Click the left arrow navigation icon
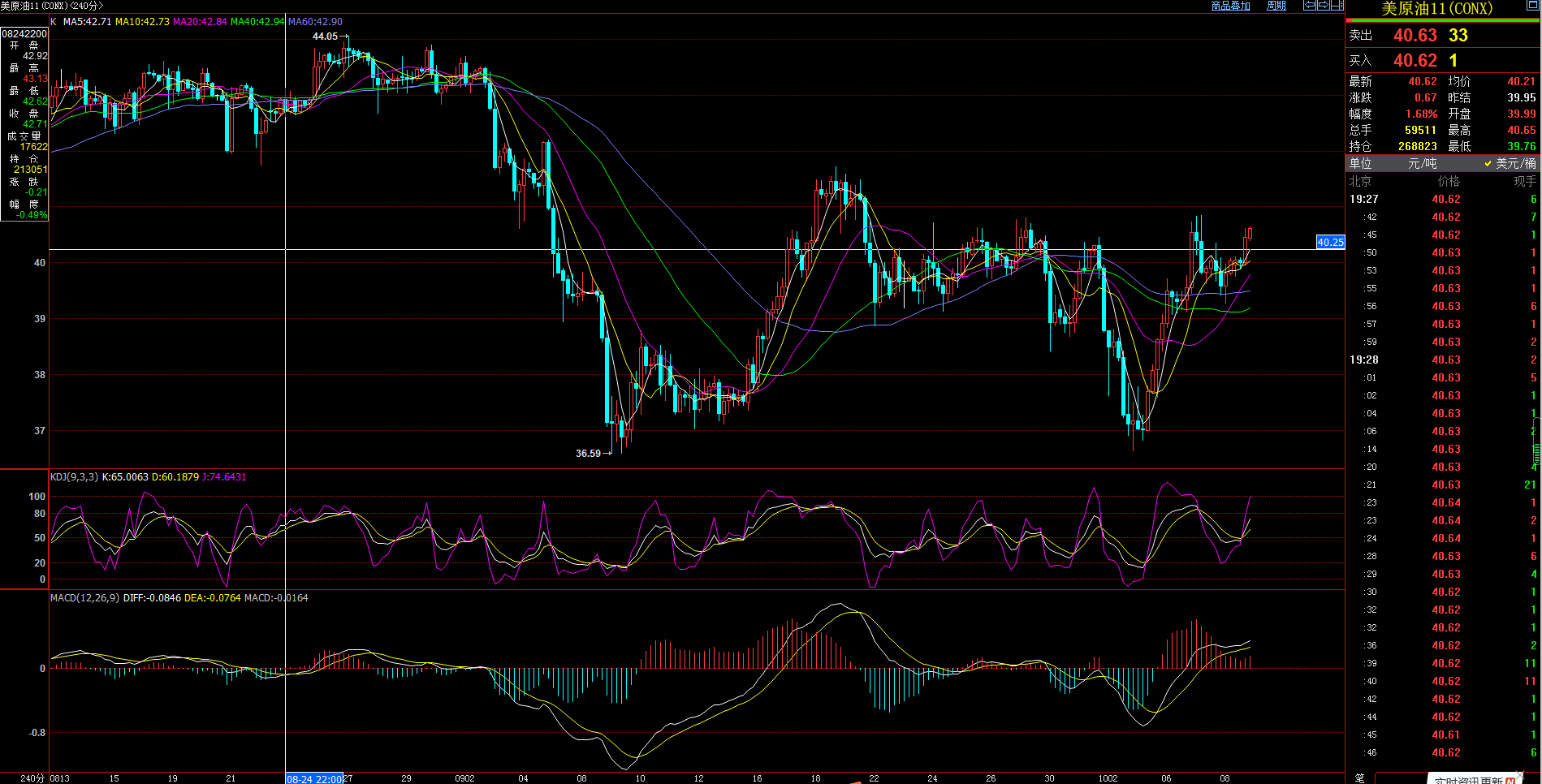This screenshot has height=784, width=1542. click(1309, 6)
